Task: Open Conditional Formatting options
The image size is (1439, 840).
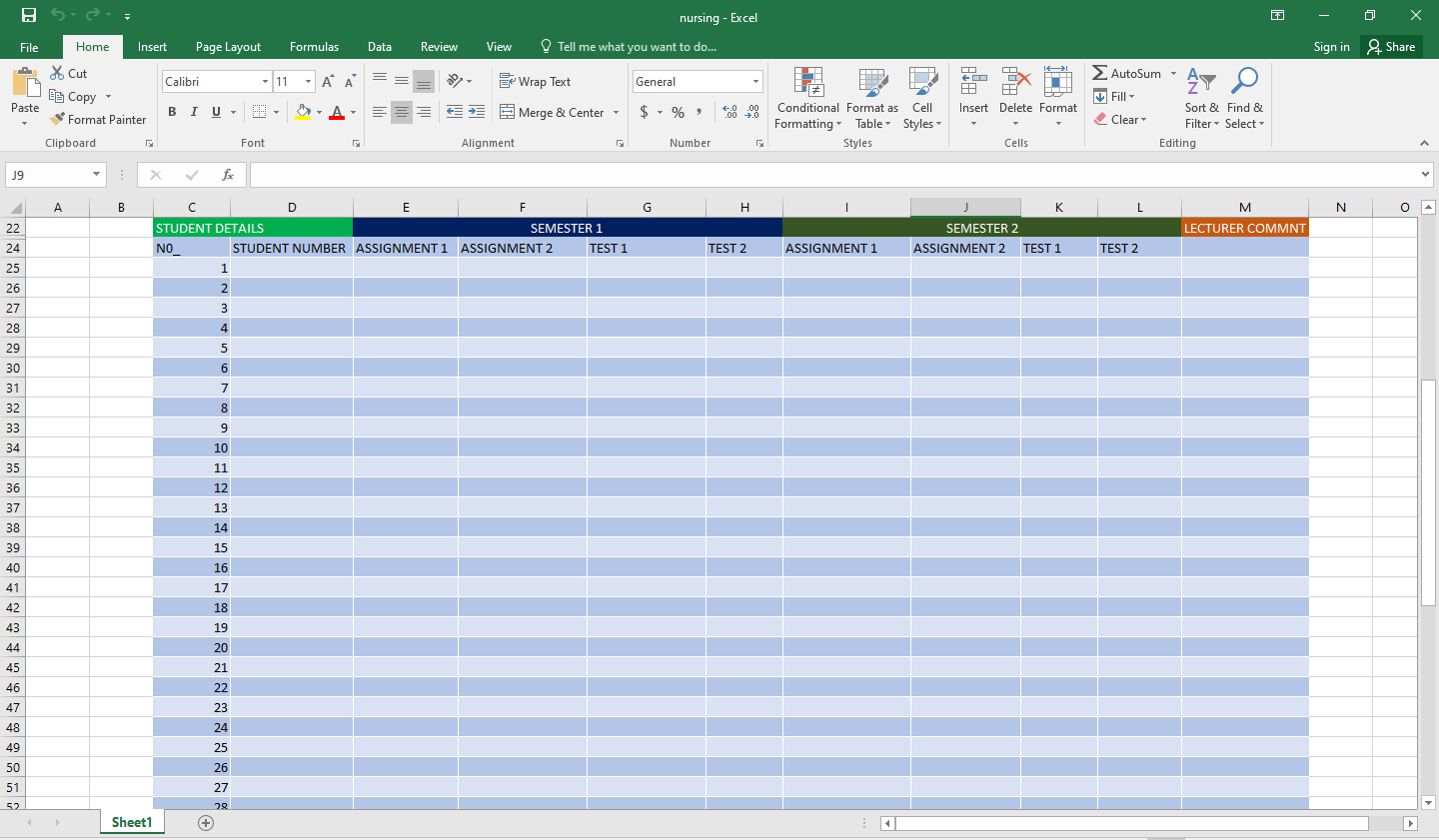Action: (x=807, y=97)
